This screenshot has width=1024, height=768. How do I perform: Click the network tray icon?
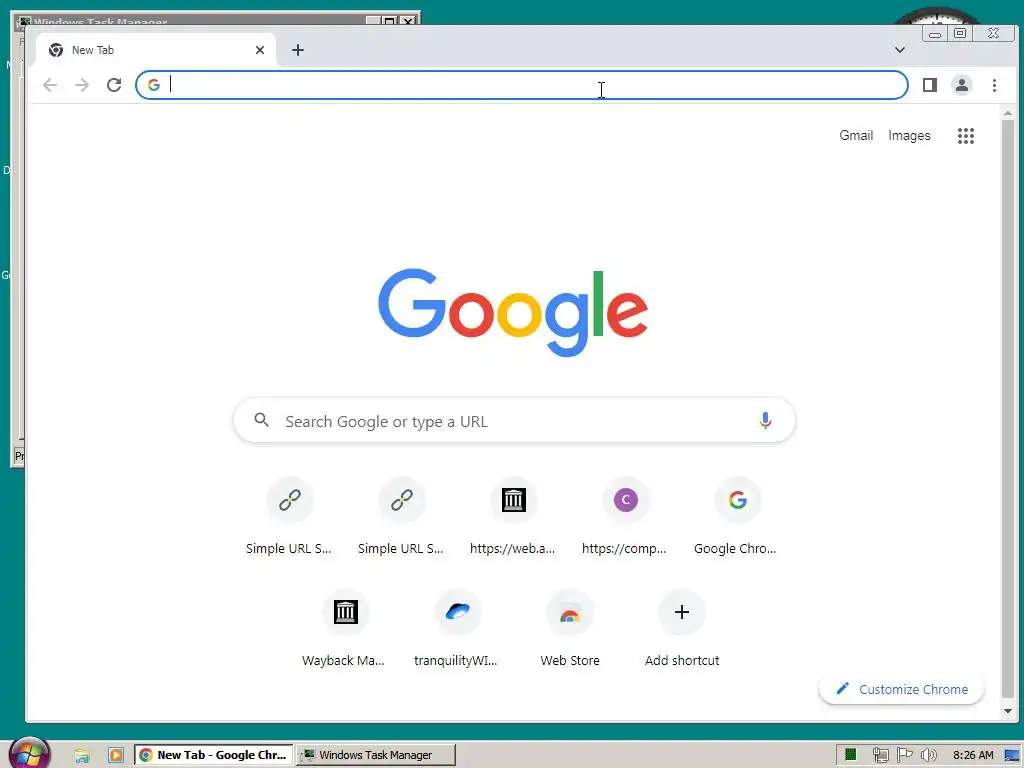coord(880,755)
